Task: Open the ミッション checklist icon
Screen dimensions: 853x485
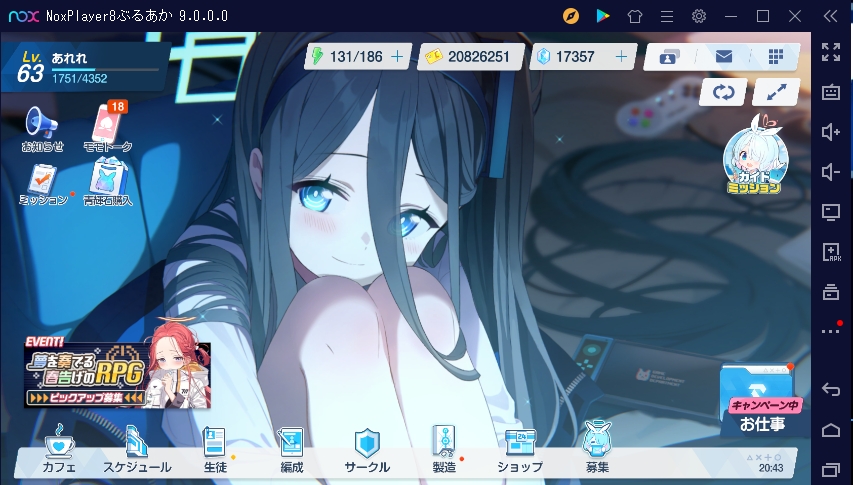Action: pos(42,185)
